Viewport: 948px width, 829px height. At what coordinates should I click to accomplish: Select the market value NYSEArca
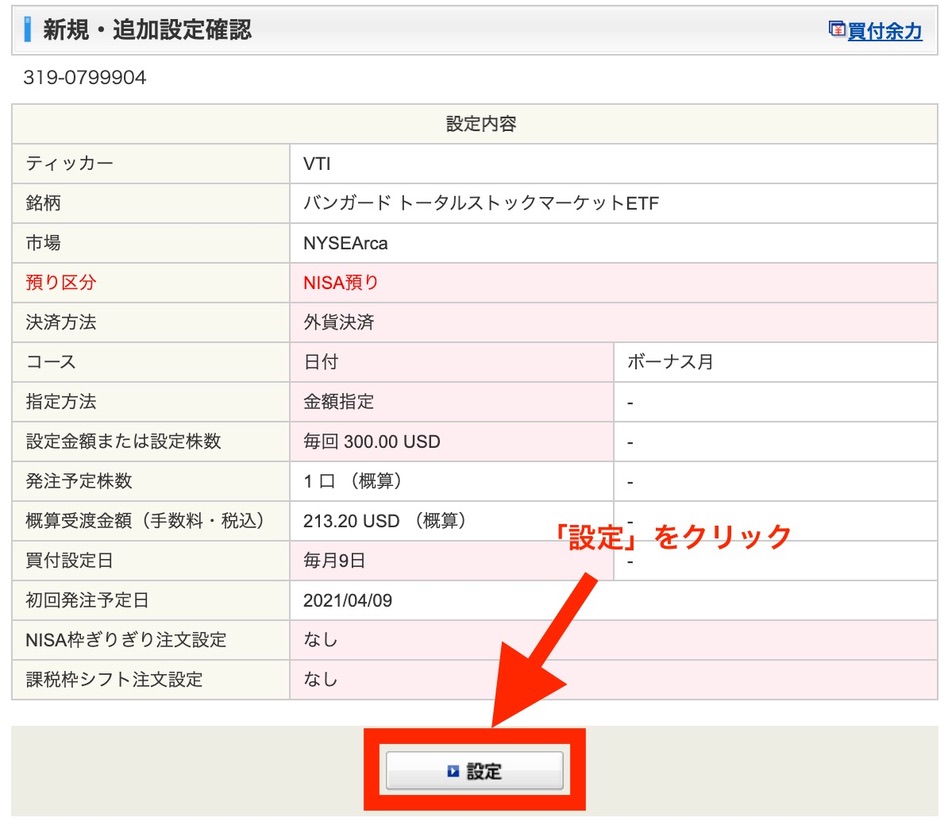(x=345, y=243)
